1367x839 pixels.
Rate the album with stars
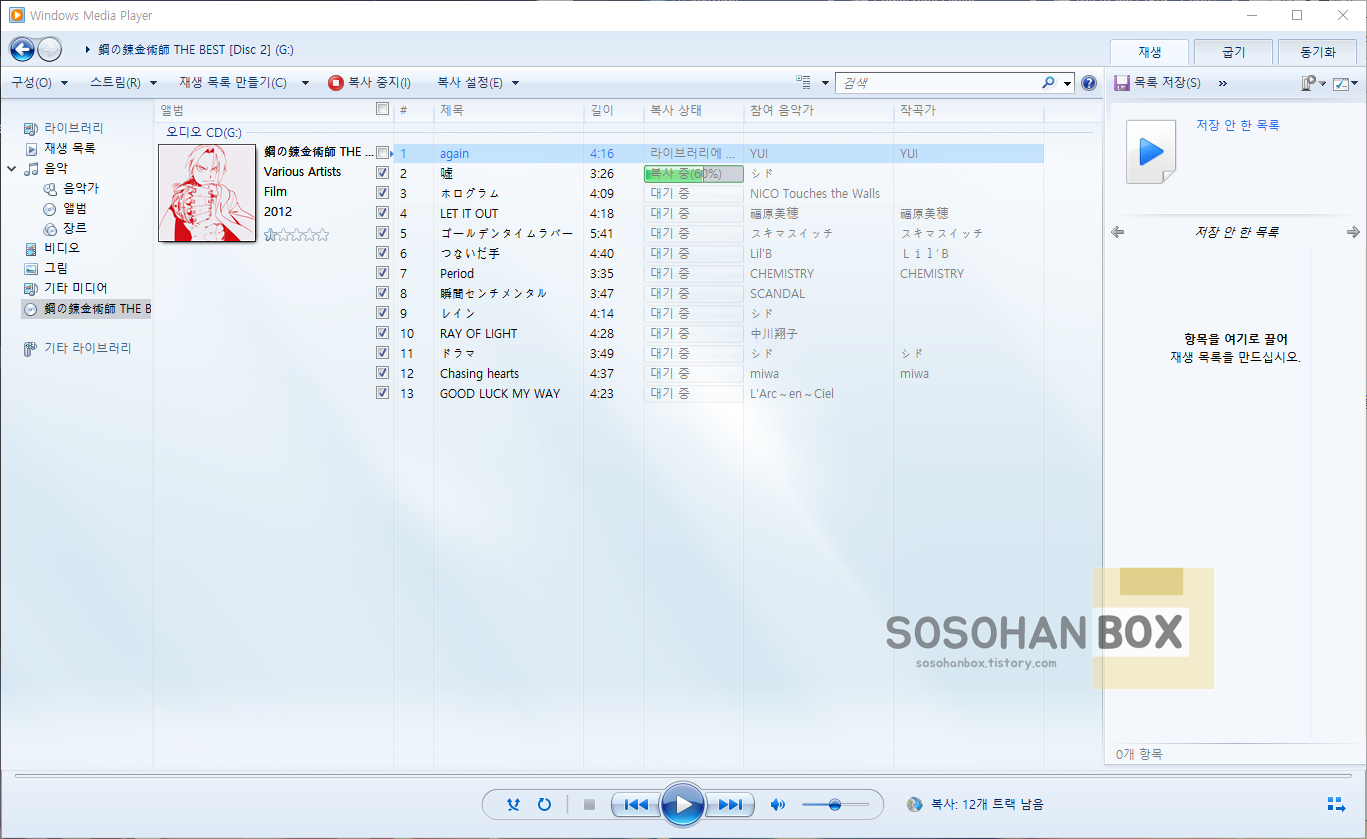(296, 234)
